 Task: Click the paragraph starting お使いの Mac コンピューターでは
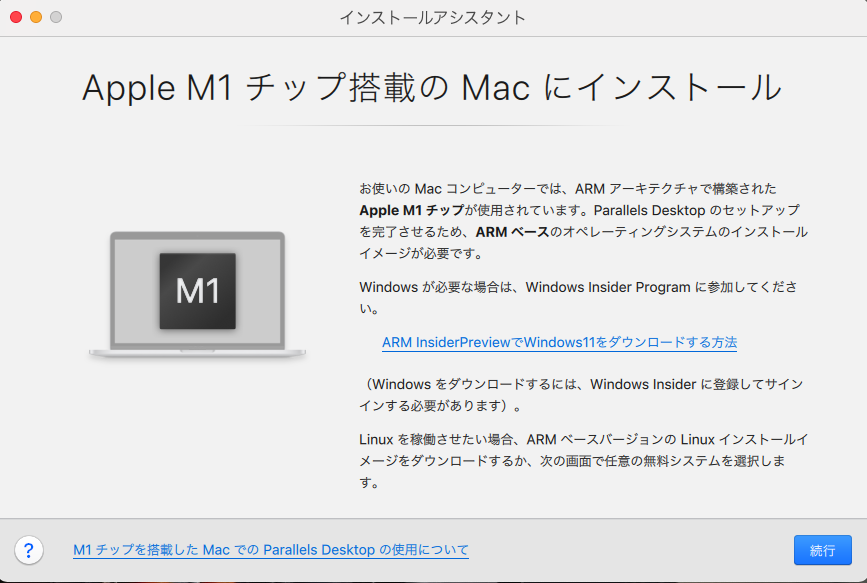click(583, 221)
